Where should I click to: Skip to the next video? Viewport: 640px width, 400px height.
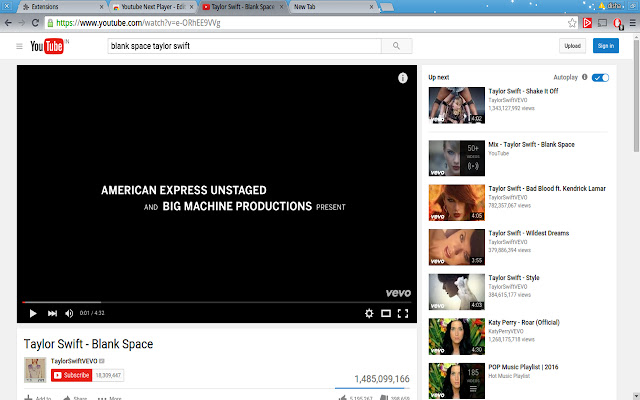52,313
